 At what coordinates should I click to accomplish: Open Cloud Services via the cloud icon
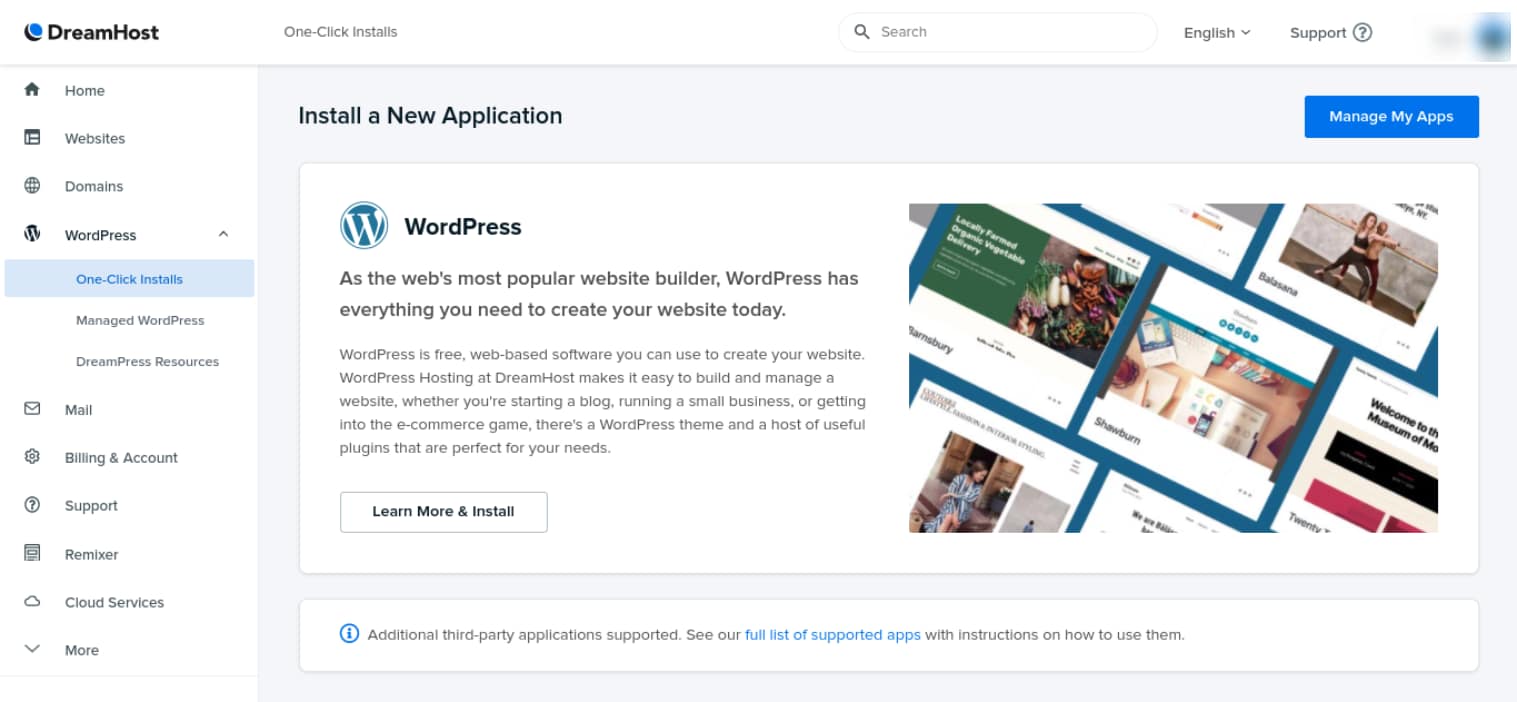[31, 602]
